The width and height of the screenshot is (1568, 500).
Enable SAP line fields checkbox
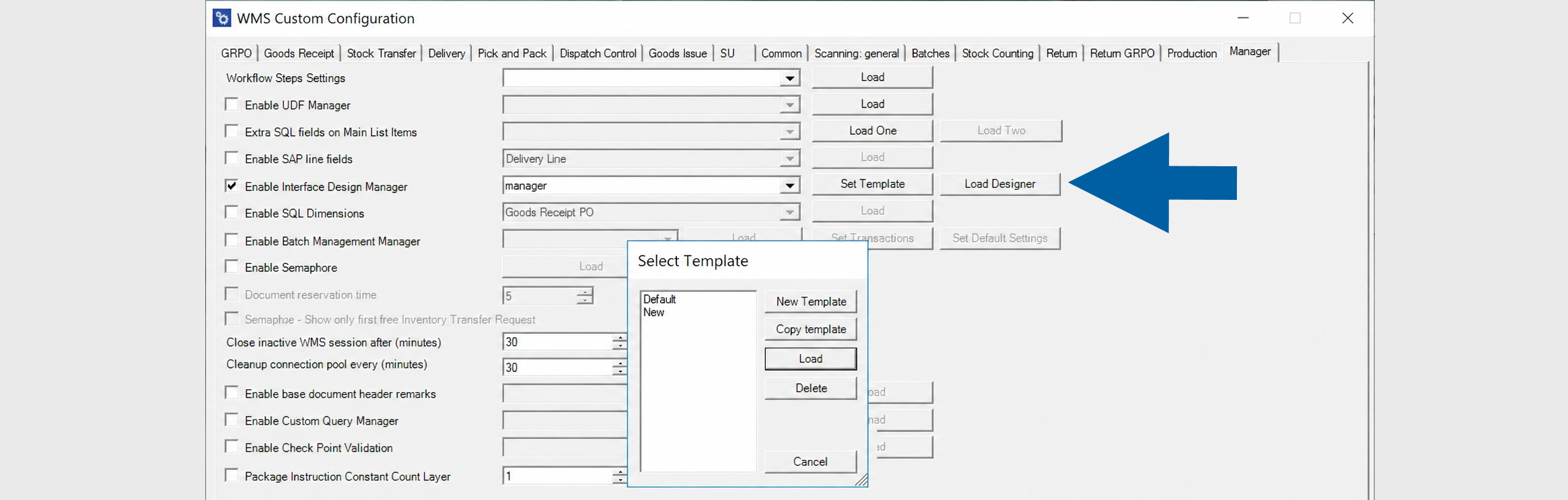pyautogui.click(x=231, y=158)
